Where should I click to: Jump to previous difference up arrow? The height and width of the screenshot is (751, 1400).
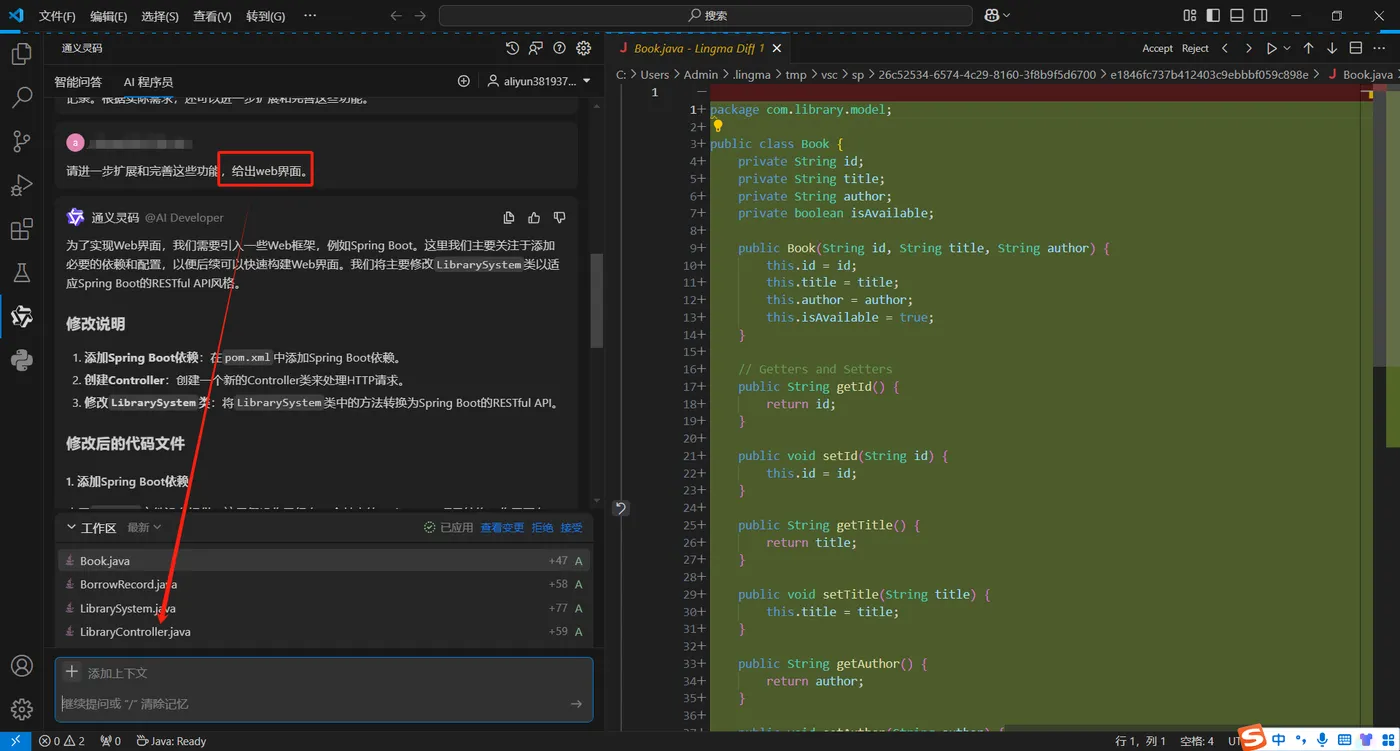click(1310, 48)
